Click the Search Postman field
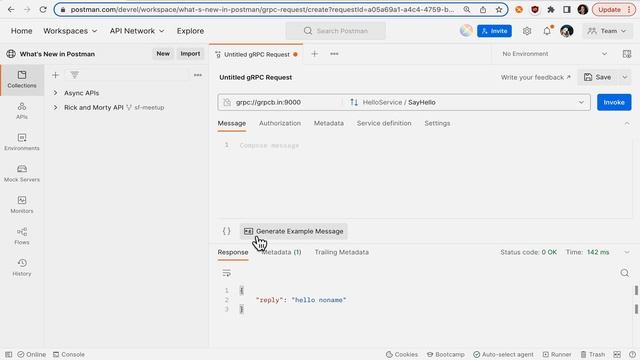The image size is (640, 360). [x=336, y=31]
